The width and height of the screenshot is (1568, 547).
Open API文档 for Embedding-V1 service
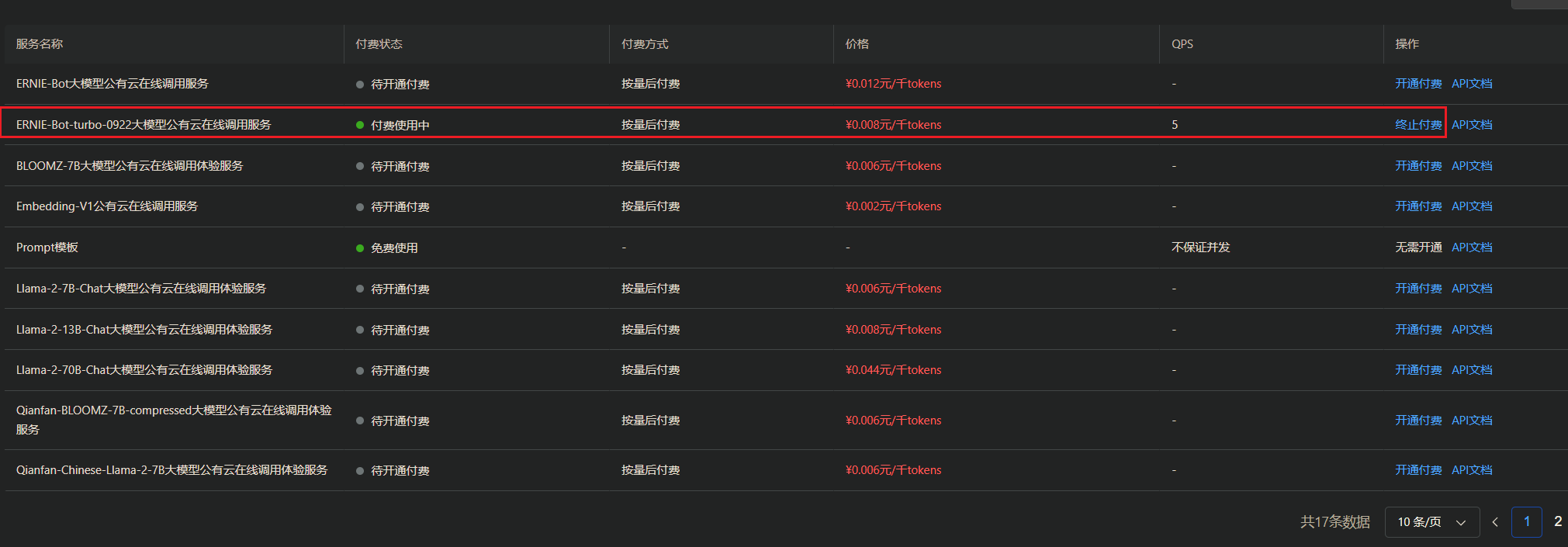1472,206
